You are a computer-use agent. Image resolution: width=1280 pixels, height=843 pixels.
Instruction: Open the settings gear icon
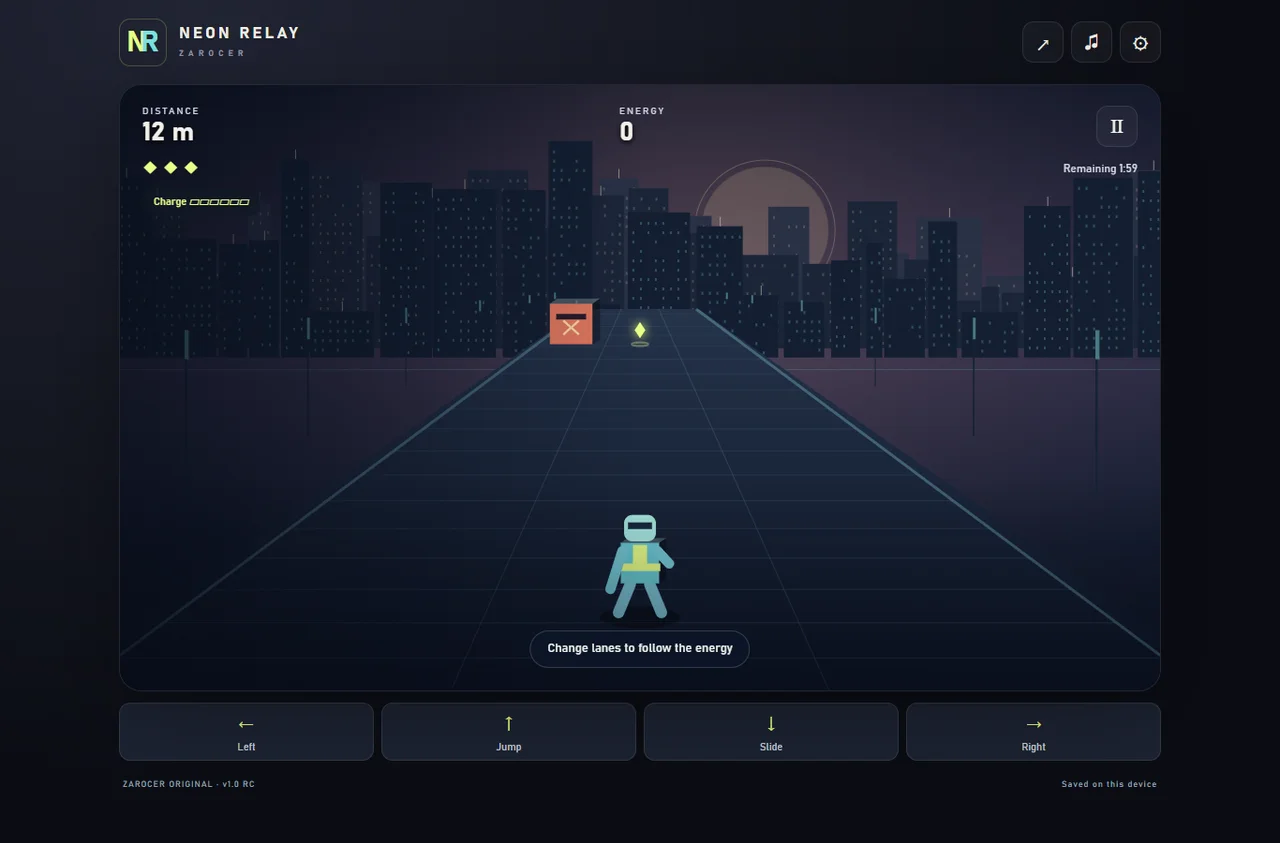click(1140, 43)
